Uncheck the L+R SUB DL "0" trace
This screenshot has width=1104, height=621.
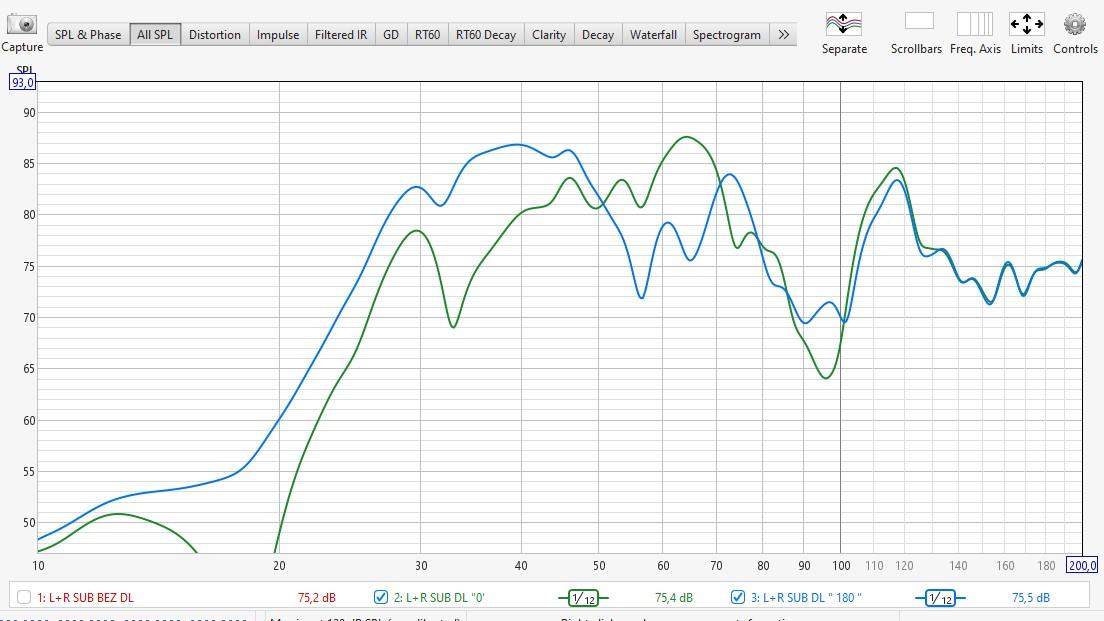(x=381, y=598)
